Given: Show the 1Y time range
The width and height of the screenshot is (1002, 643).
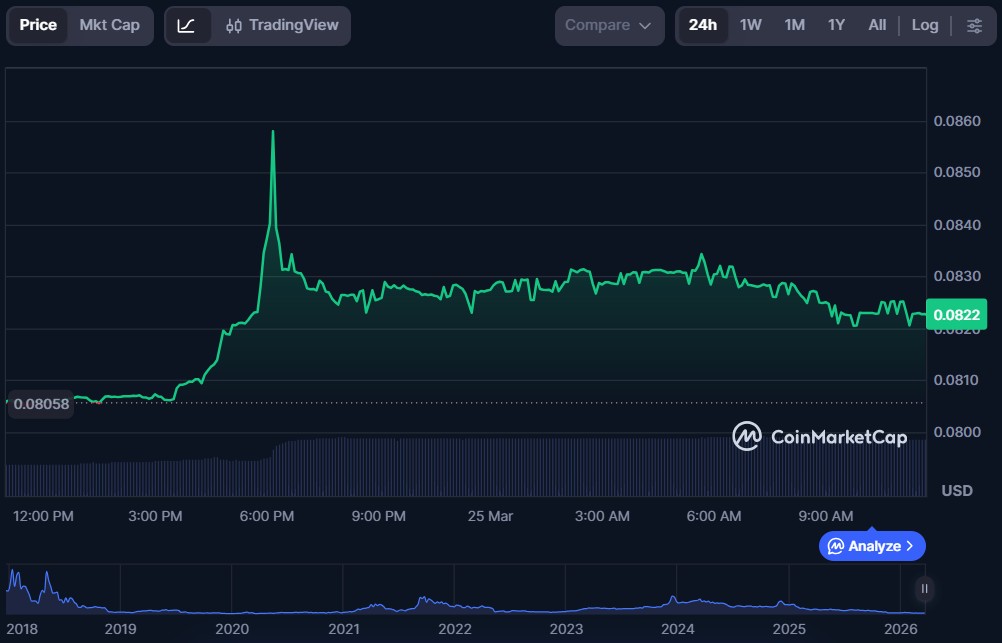Looking at the screenshot, I should 836,25.
